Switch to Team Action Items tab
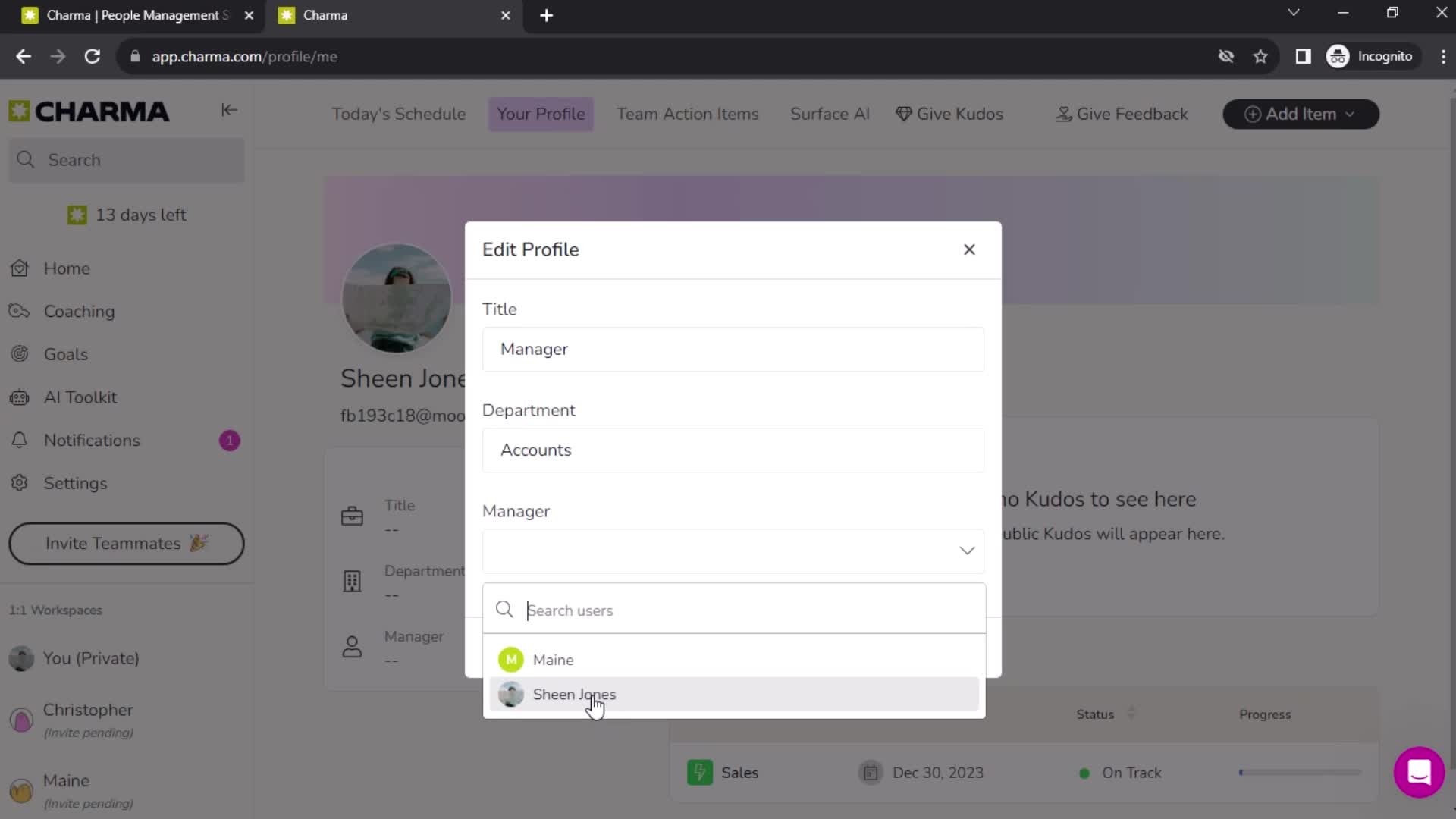The height and width of the screenshot is (819, 1456). click(x=688, y=114)
